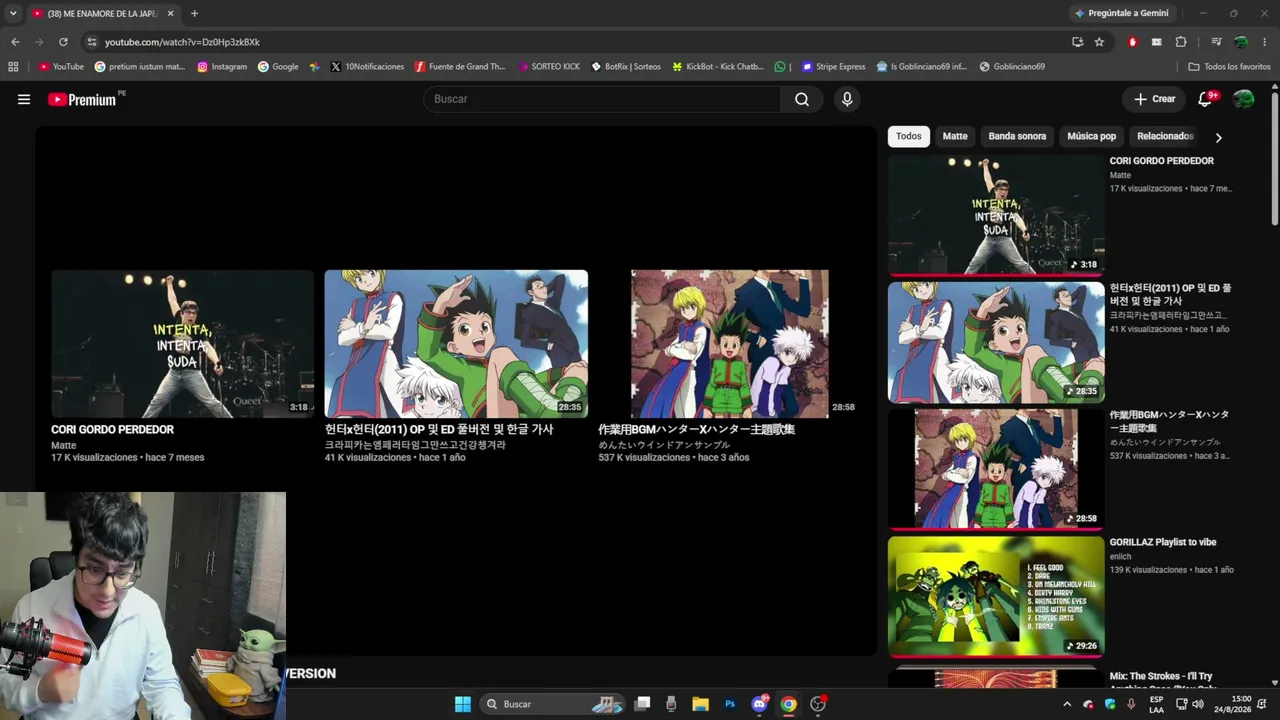
Task: Open the WhatsApp bookmark icon
Action: coord(780,67)
